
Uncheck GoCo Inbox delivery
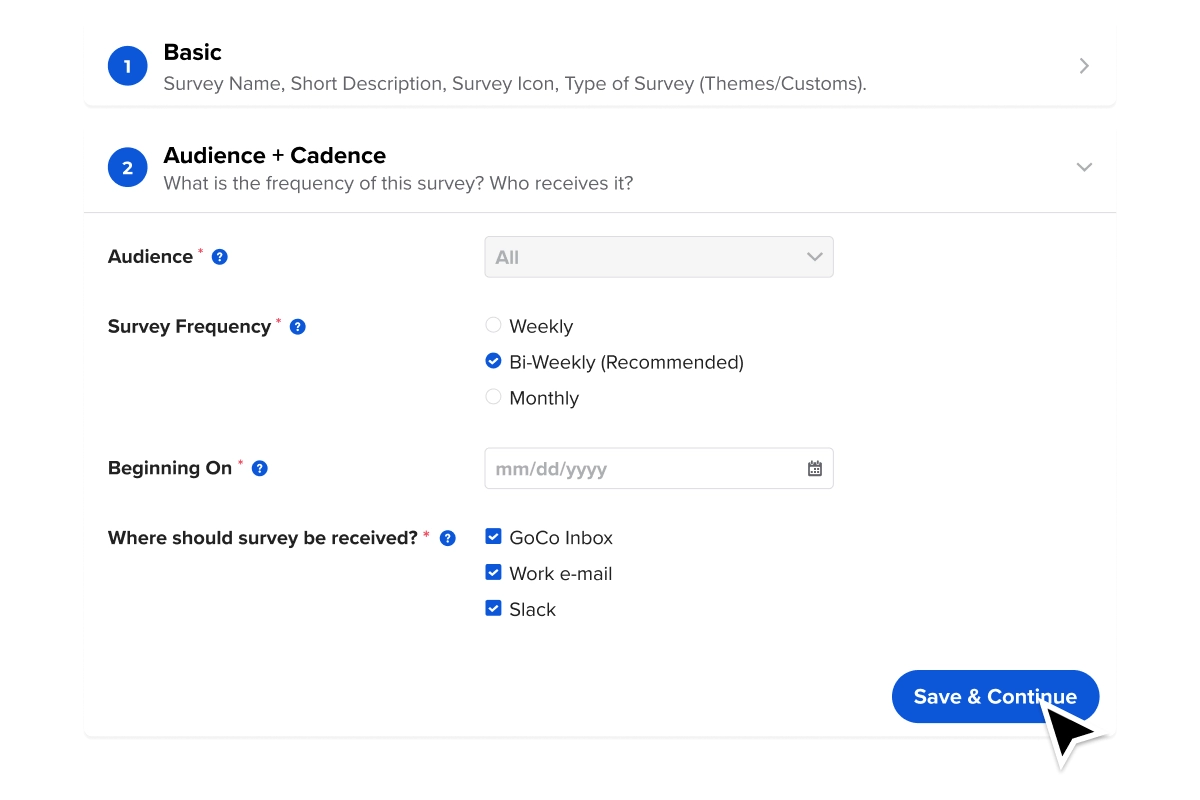493,536
